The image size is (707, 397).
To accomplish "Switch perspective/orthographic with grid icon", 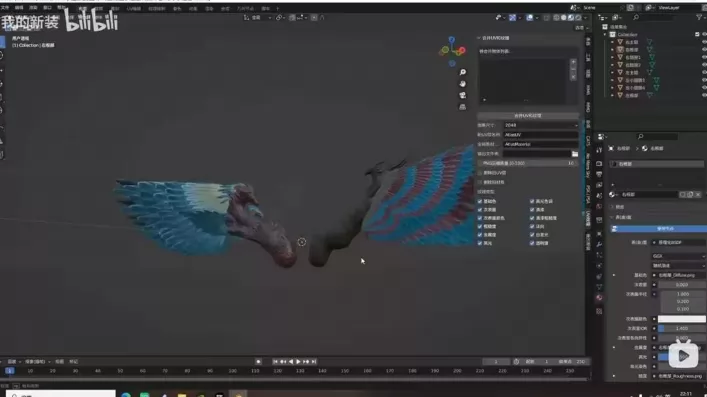I will click(463, 107).
